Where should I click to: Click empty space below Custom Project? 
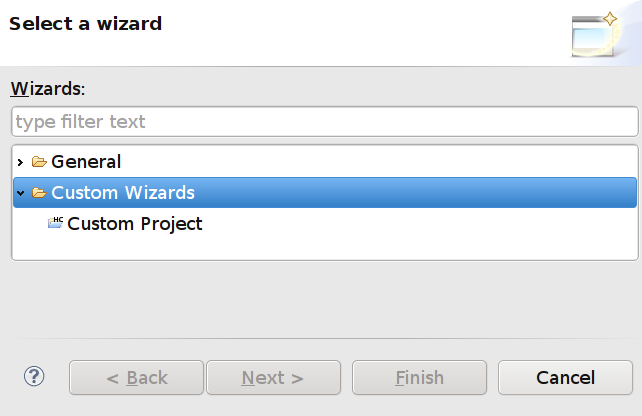click(324, 248)
